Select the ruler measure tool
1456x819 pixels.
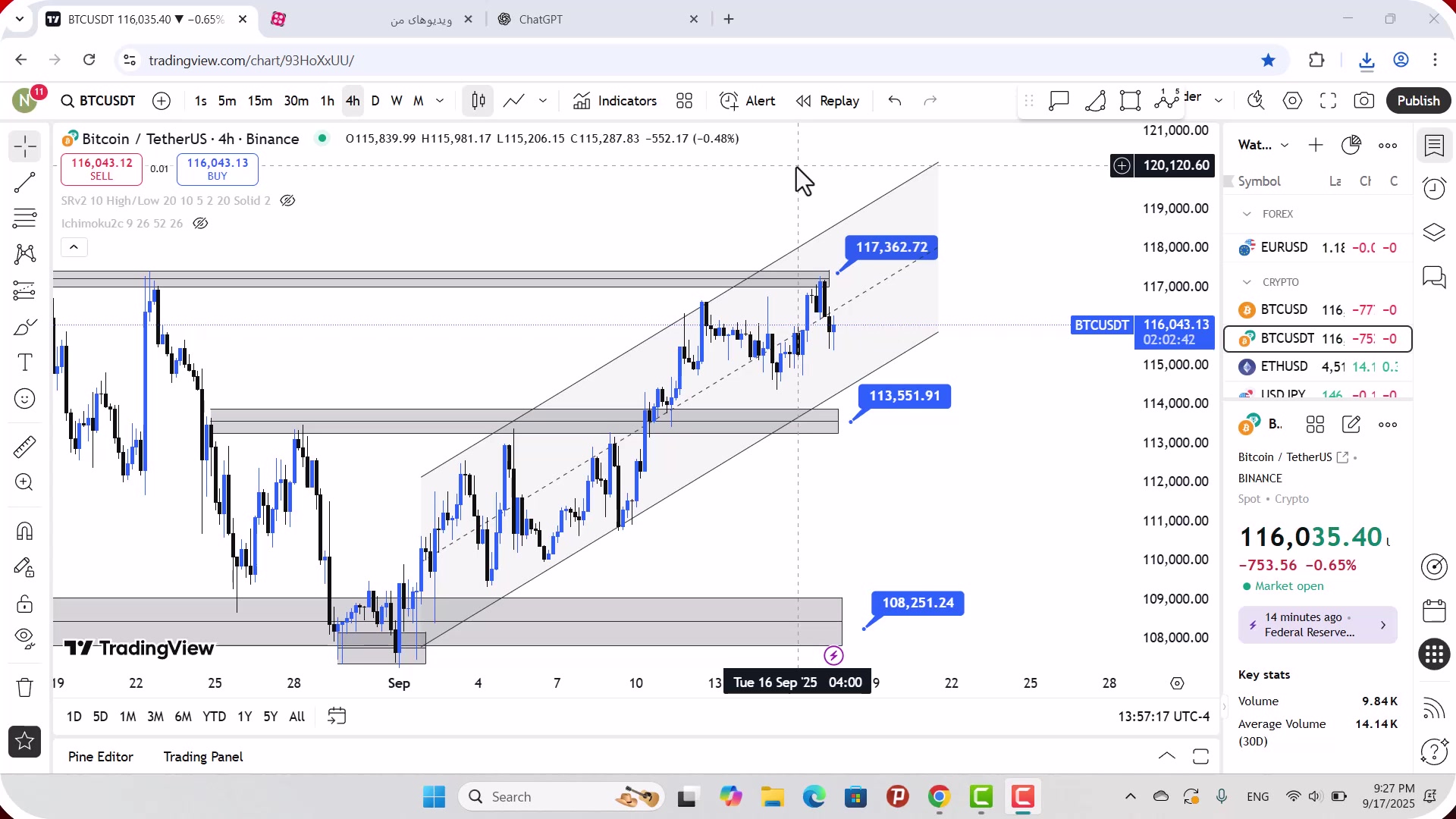(x=25, y=447)
